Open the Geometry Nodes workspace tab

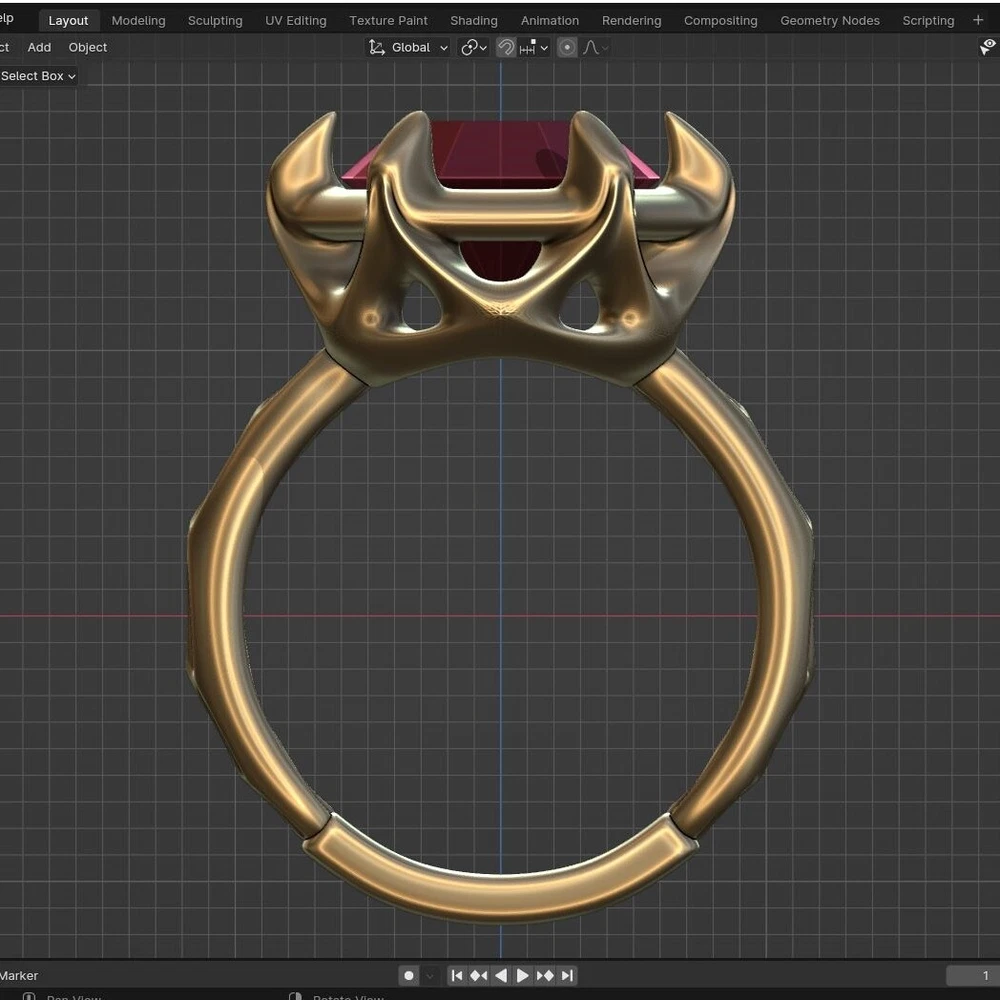pos(830,20)
